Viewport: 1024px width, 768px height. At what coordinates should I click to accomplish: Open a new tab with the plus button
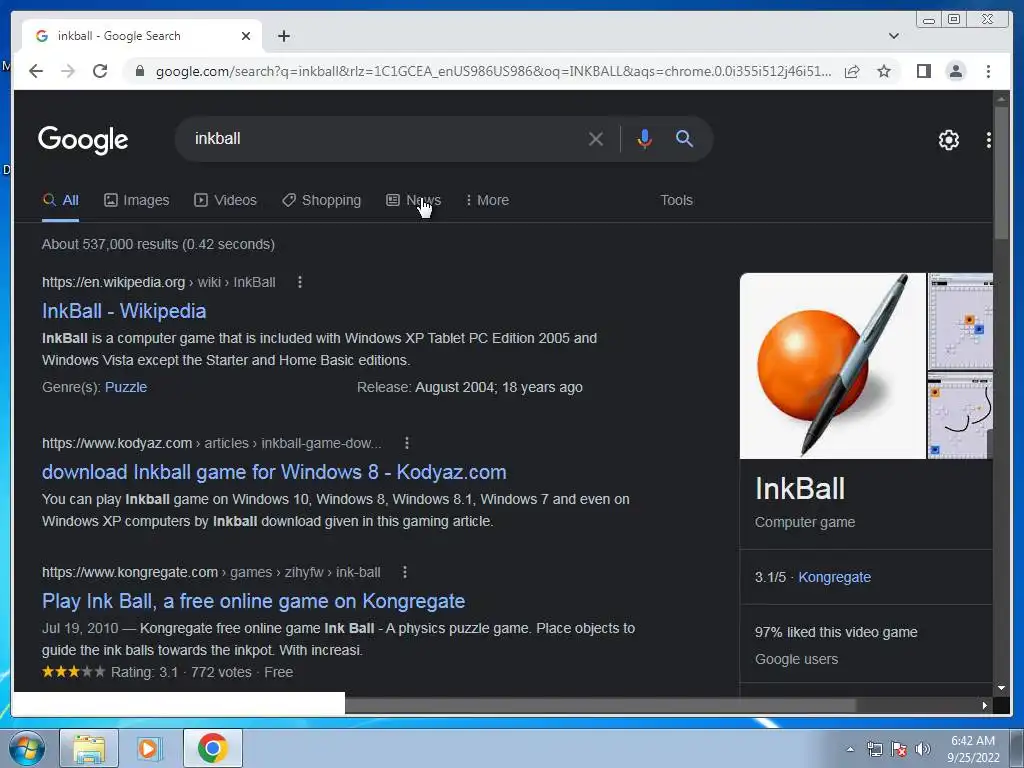point(283,36)
